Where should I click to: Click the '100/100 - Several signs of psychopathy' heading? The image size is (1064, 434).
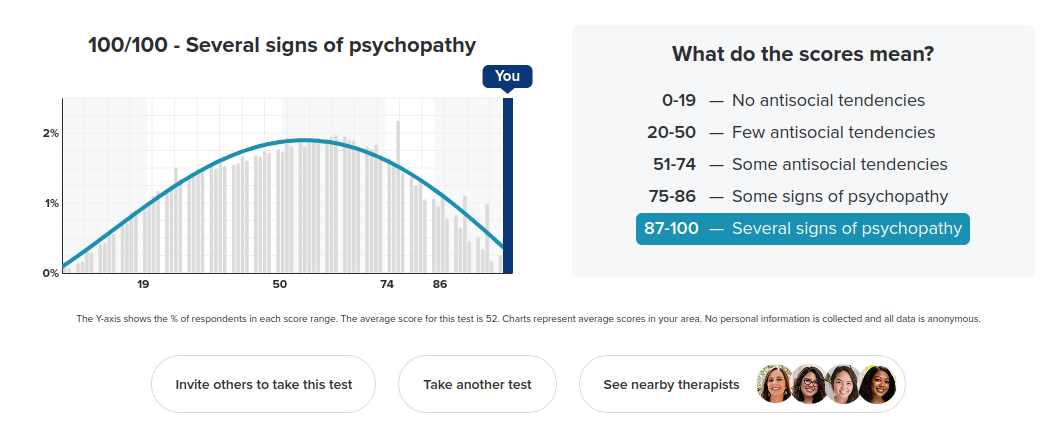click(x=282, y=45)
